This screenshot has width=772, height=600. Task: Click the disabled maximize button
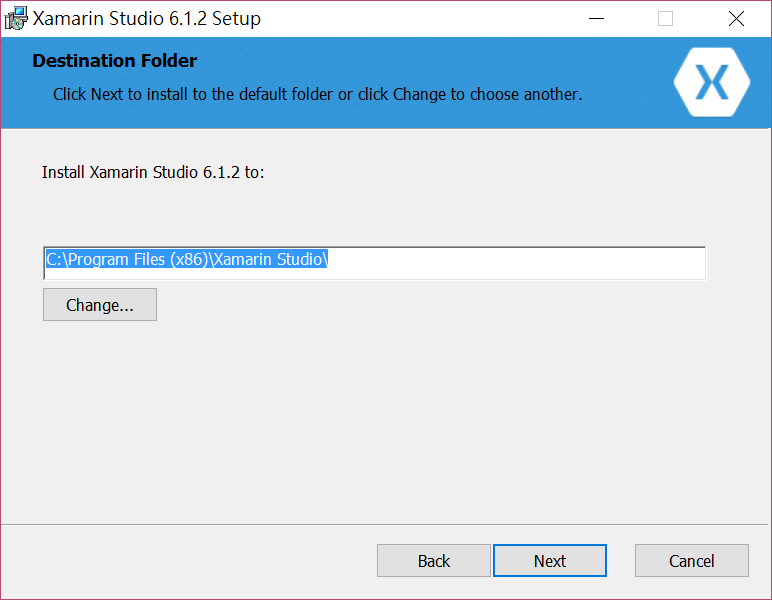pyautogui.click(x=665, y=19)
